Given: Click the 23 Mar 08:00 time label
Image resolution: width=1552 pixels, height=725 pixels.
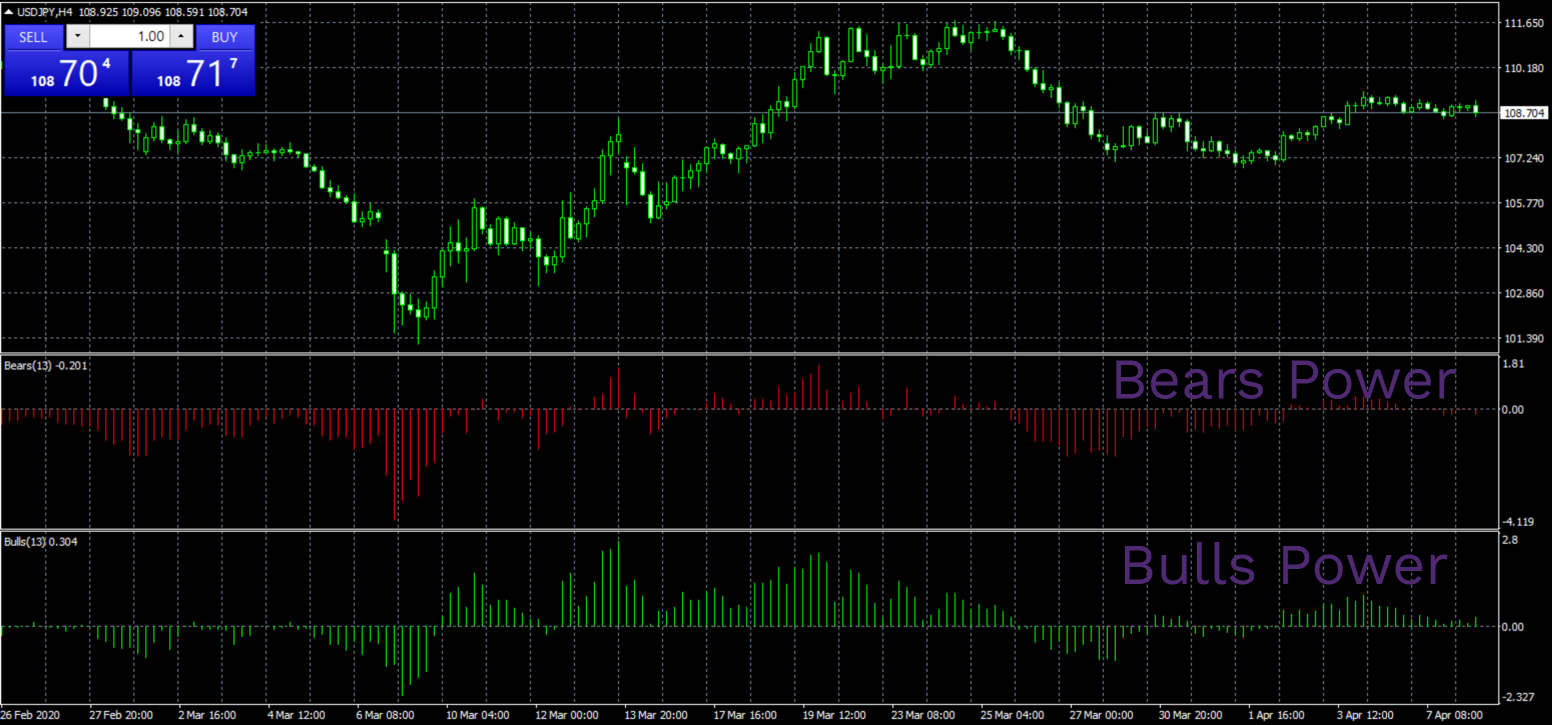Looking at the screenshot, I should coord(922,716).
